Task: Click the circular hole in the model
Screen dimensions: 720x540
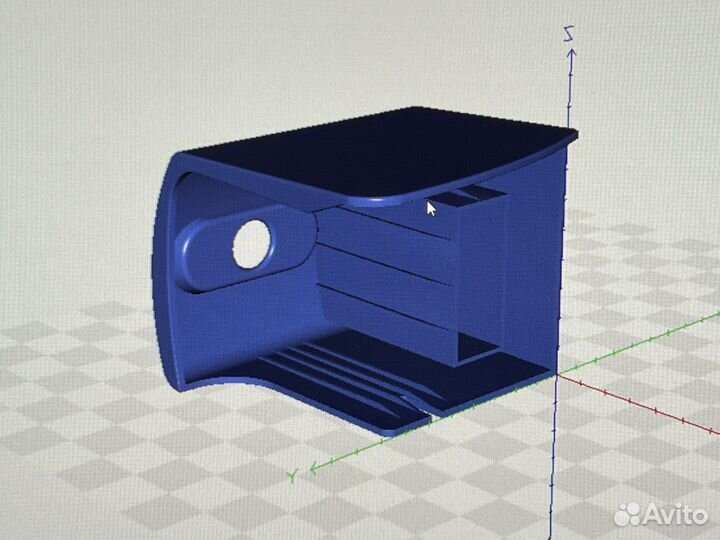Action: pyautogui.click(x=252, y=243)
